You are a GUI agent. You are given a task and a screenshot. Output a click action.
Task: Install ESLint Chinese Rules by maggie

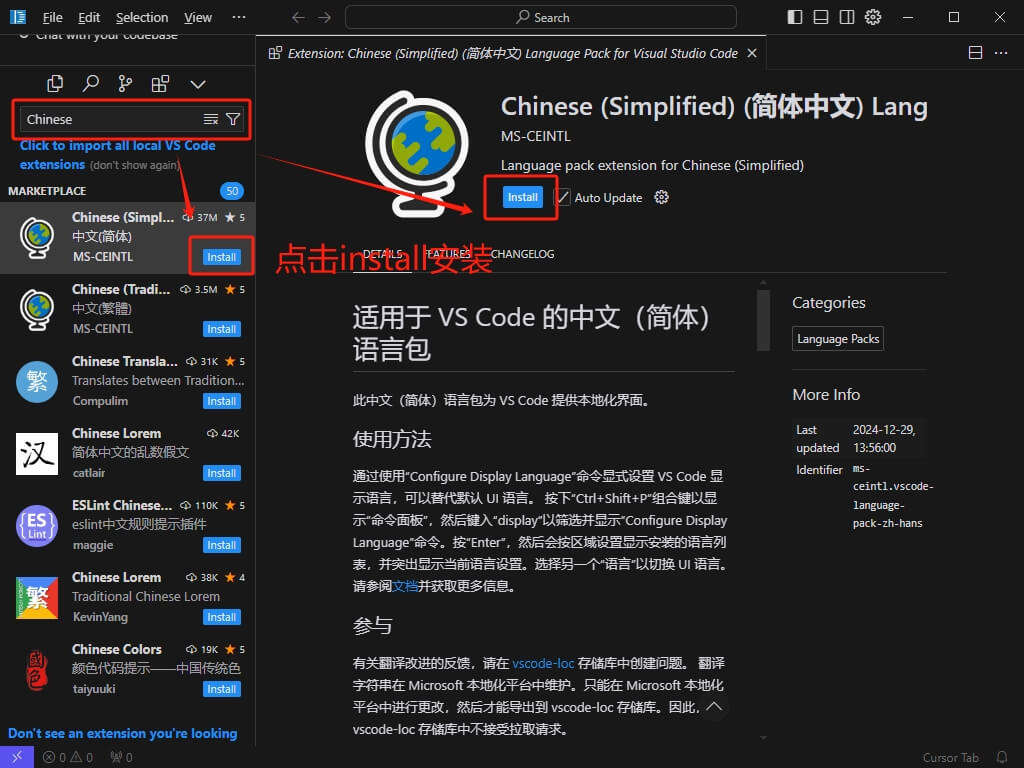[221, 545]
